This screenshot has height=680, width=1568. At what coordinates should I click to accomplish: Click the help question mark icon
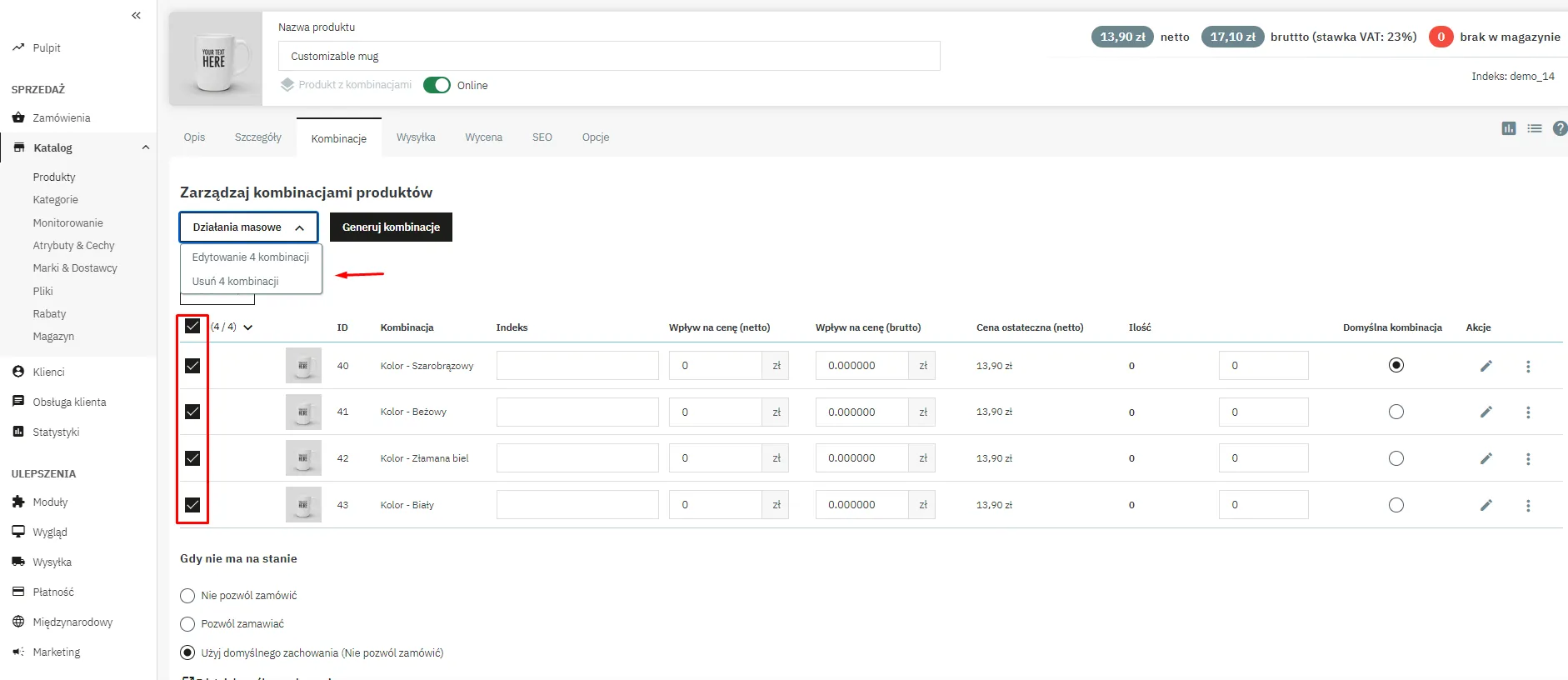pos(1560,128)
